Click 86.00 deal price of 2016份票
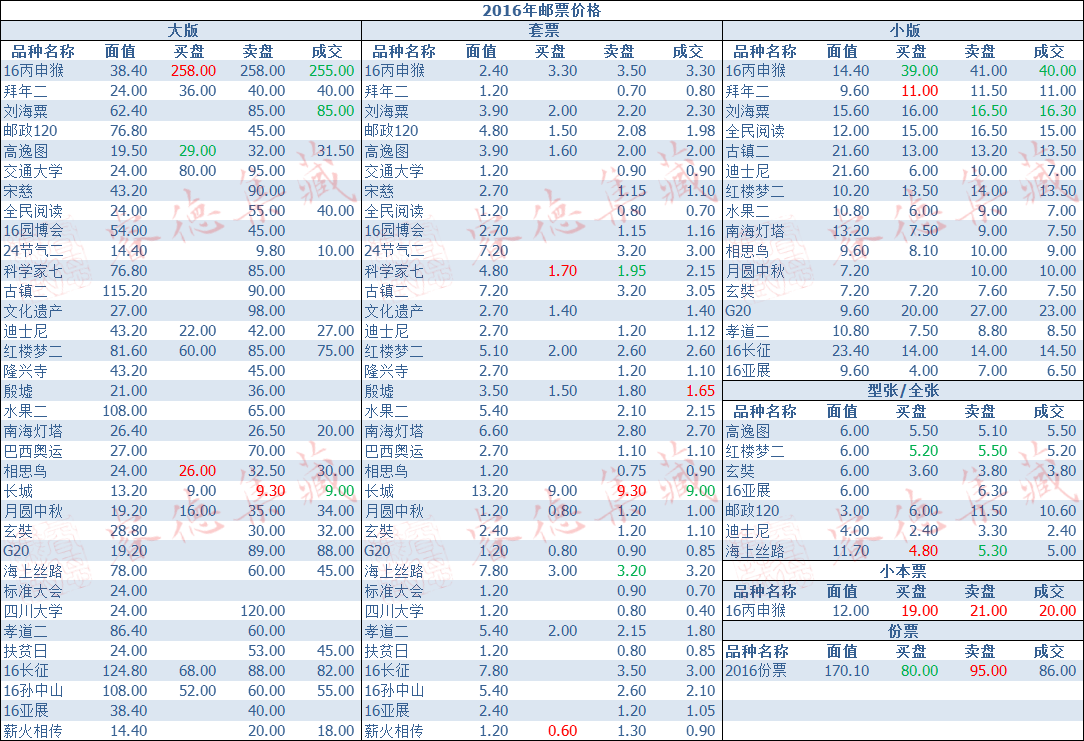 pyautogui.click(x=1058, y=670)
